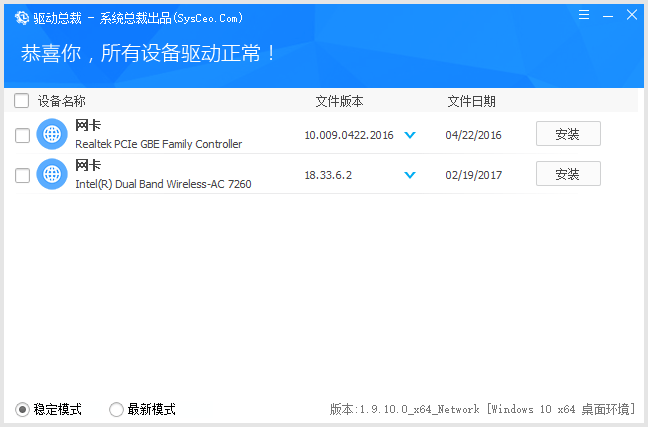648x427 pixels.
Task: Click the version info text in status bar
Action: [x=482, y=409]
